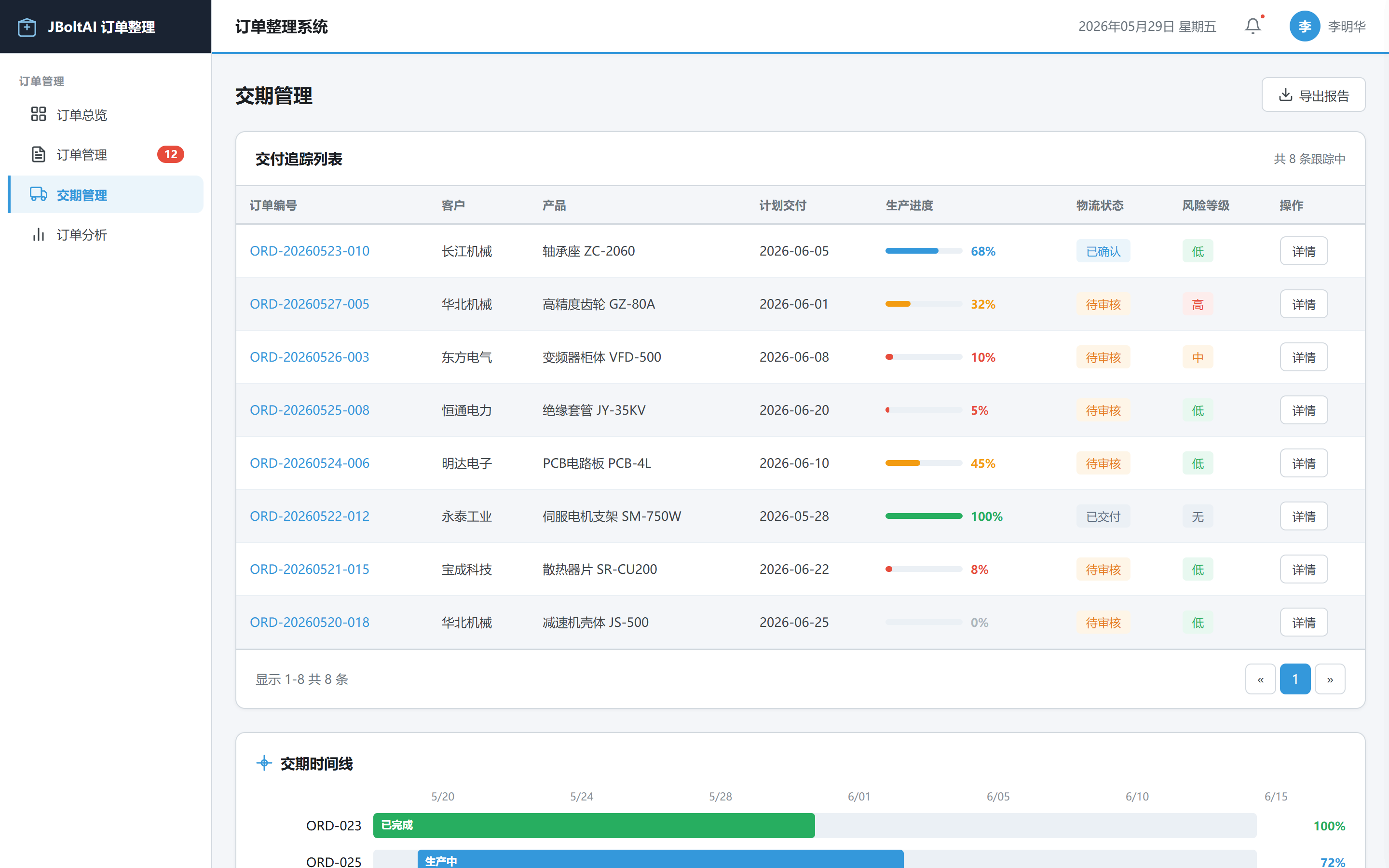View 详情 for ORD-20260525-008
This screenshot has width=1389, height=868.
coord(1304,410)
